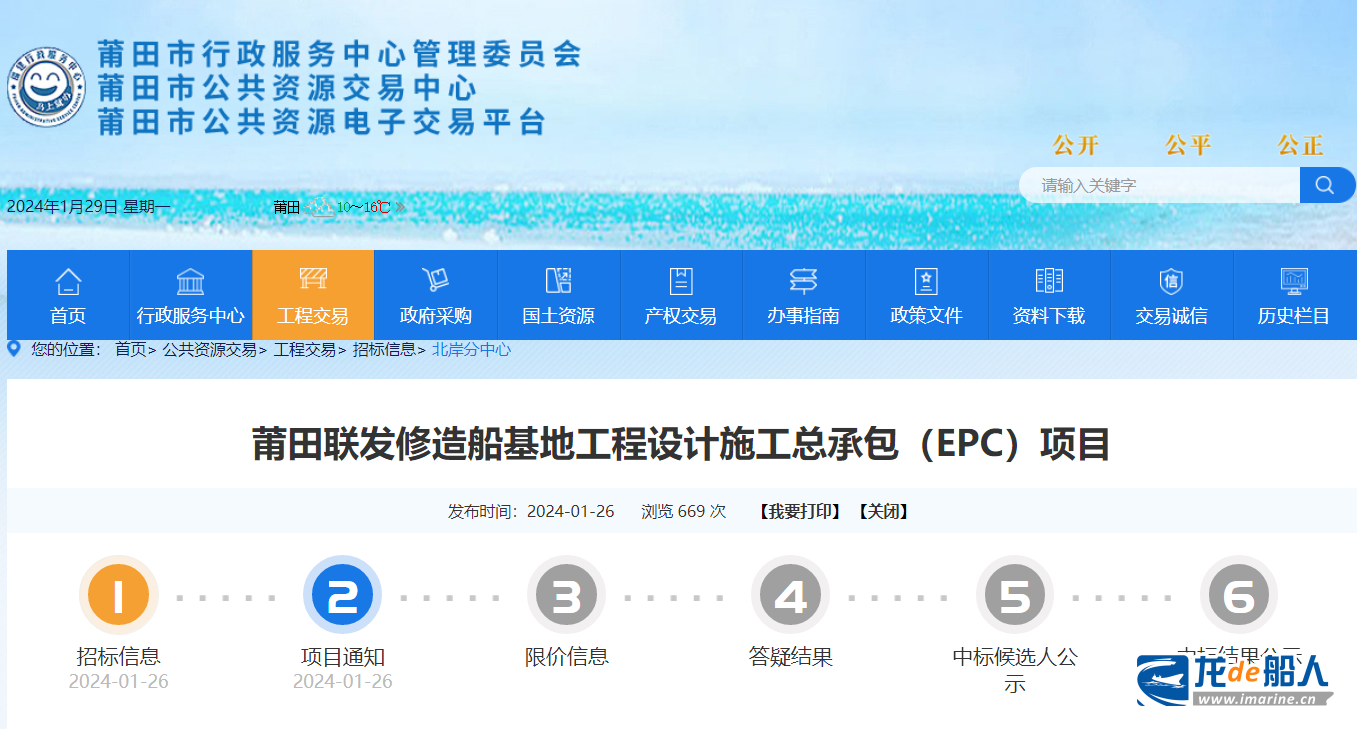The width and height of the screenshot is (1357, 729).
Task: Select step 2 项目通知
Action: (343, 597)
